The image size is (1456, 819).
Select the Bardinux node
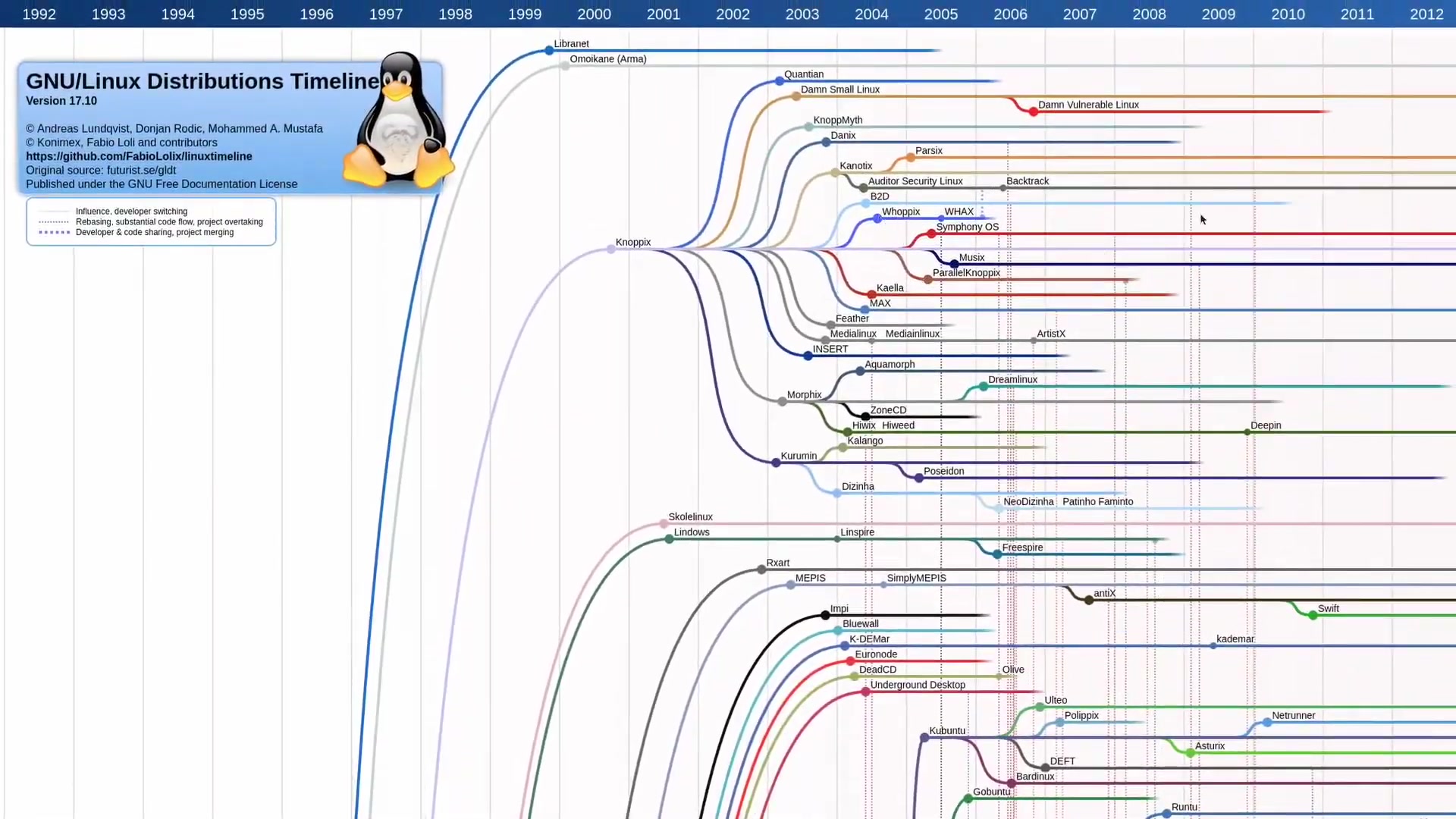click(x=1012, y=783)
